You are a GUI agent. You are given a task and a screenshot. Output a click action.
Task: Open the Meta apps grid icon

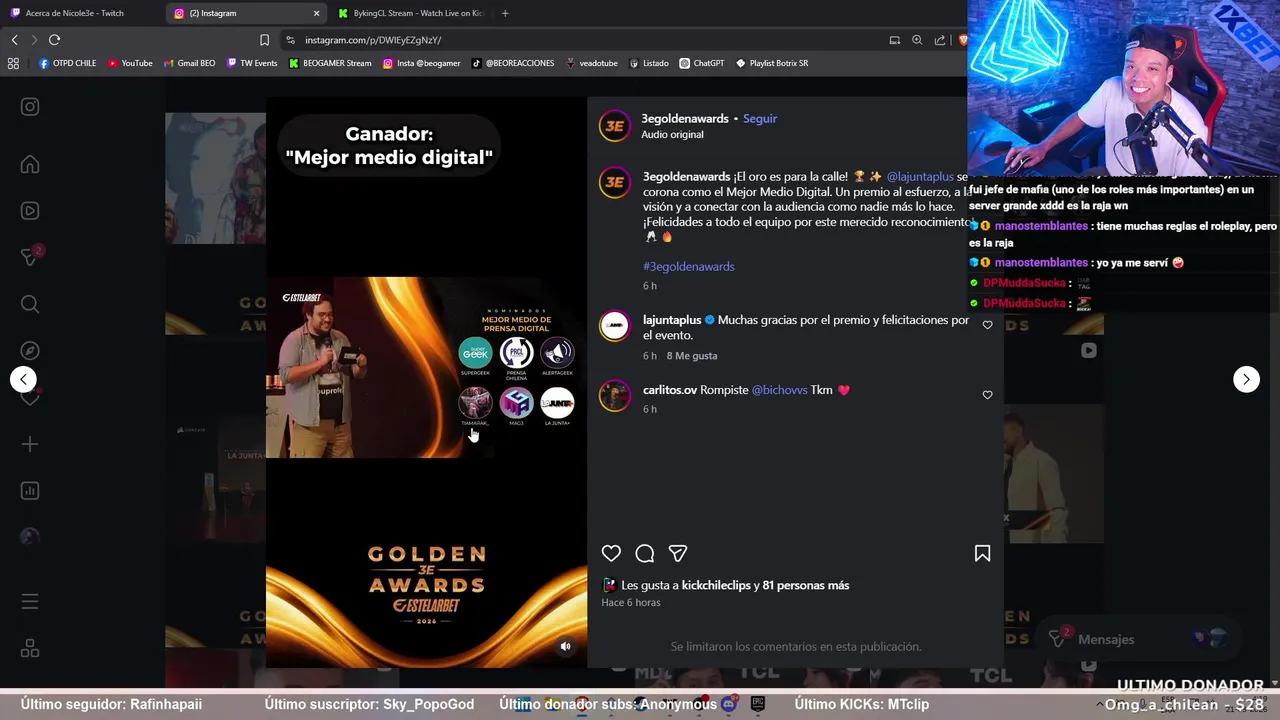(x=30, y=649)
